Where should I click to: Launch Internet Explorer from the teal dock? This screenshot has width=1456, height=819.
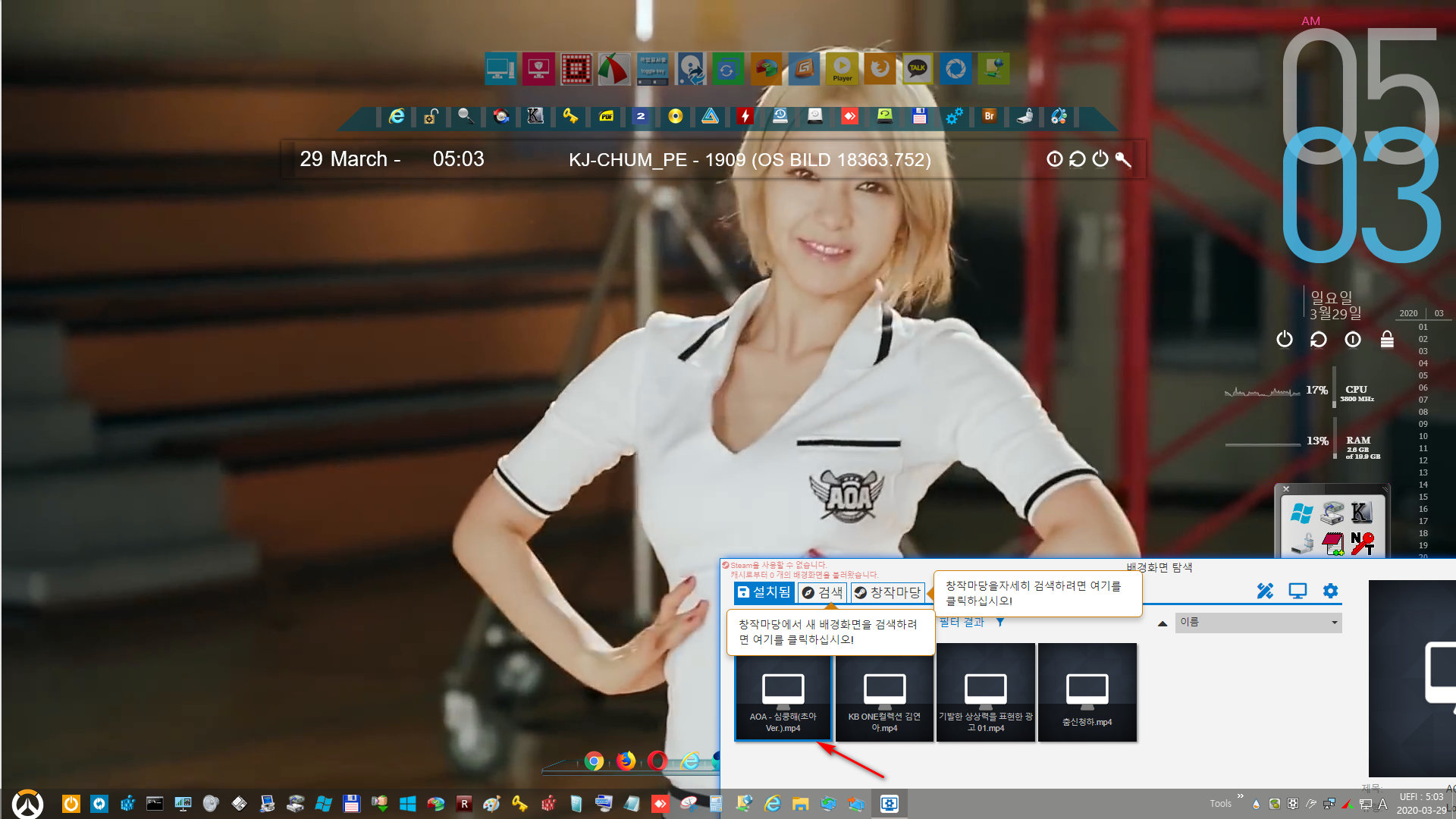coord(396,116)
